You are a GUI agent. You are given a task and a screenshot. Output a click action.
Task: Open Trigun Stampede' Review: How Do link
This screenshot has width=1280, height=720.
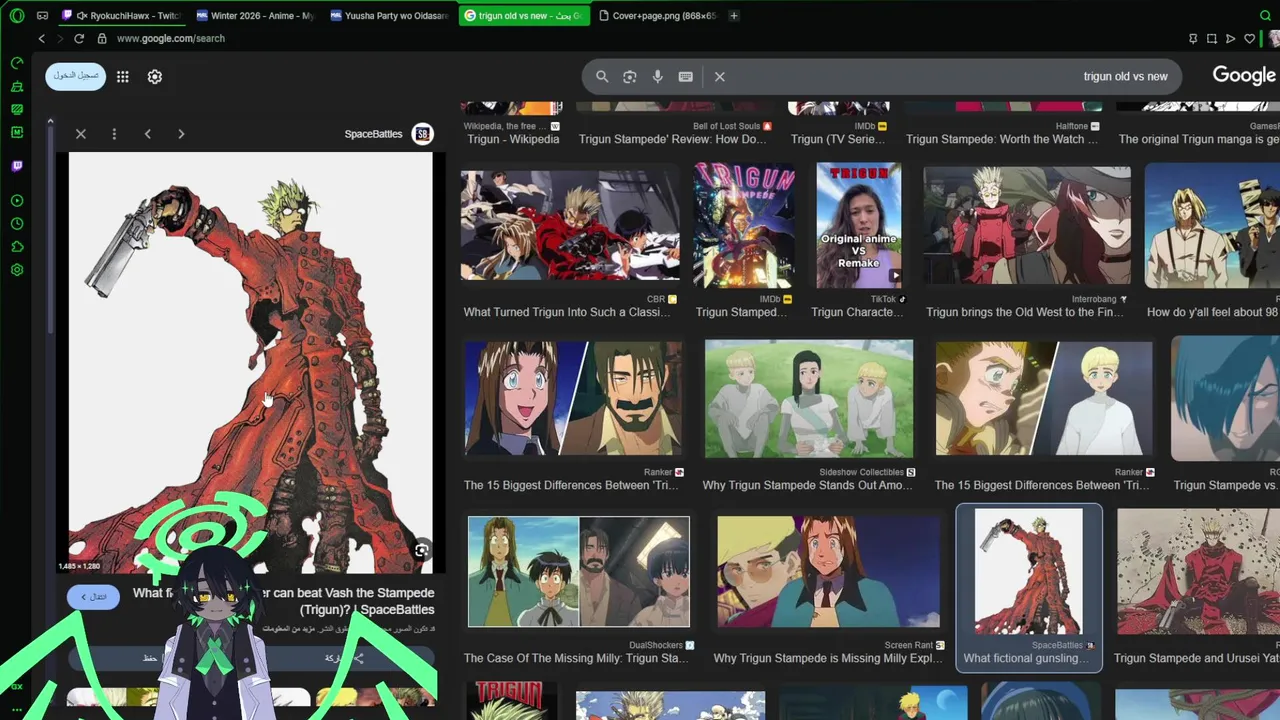(673, 140)
